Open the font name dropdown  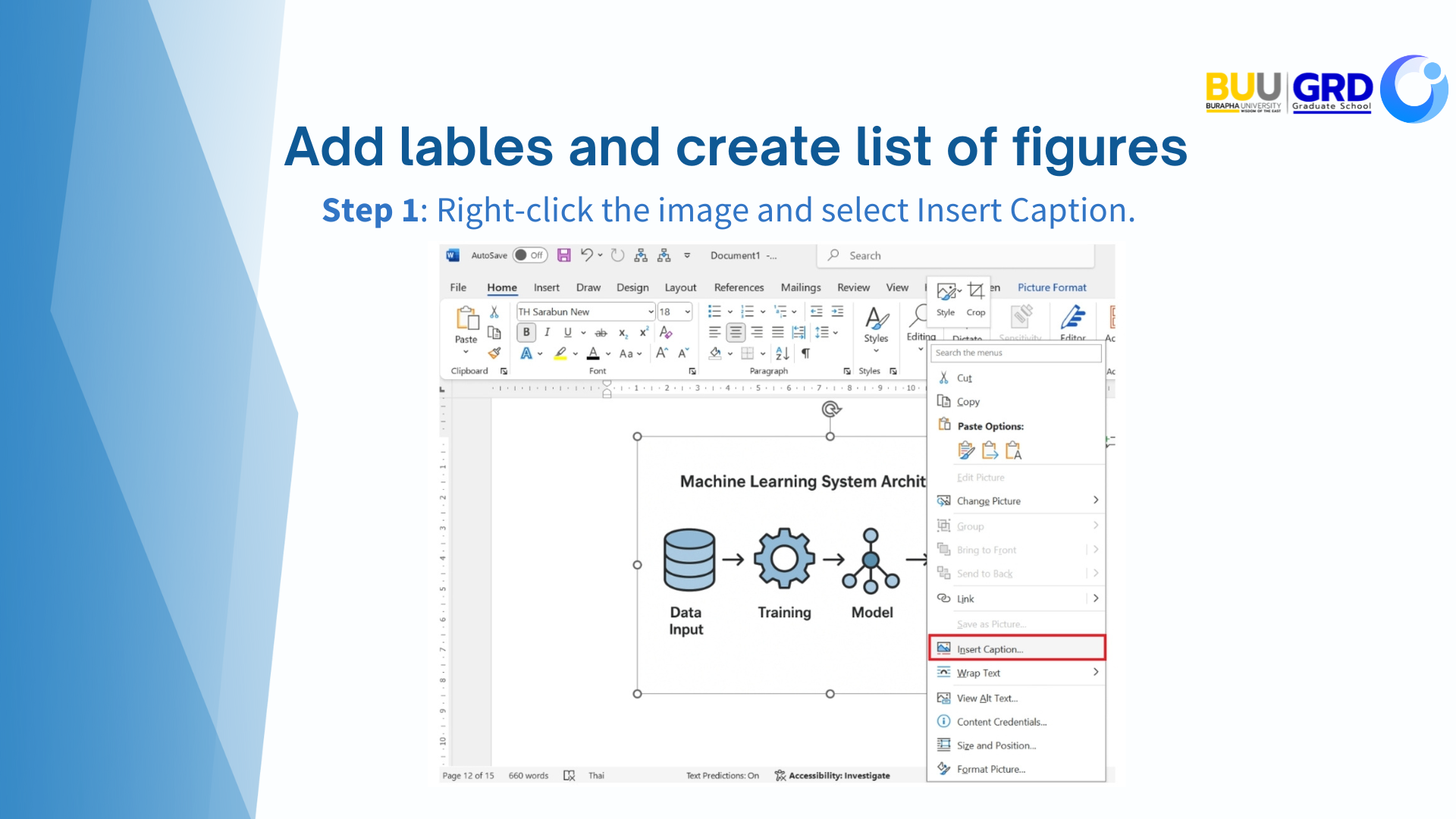(651, 312)
